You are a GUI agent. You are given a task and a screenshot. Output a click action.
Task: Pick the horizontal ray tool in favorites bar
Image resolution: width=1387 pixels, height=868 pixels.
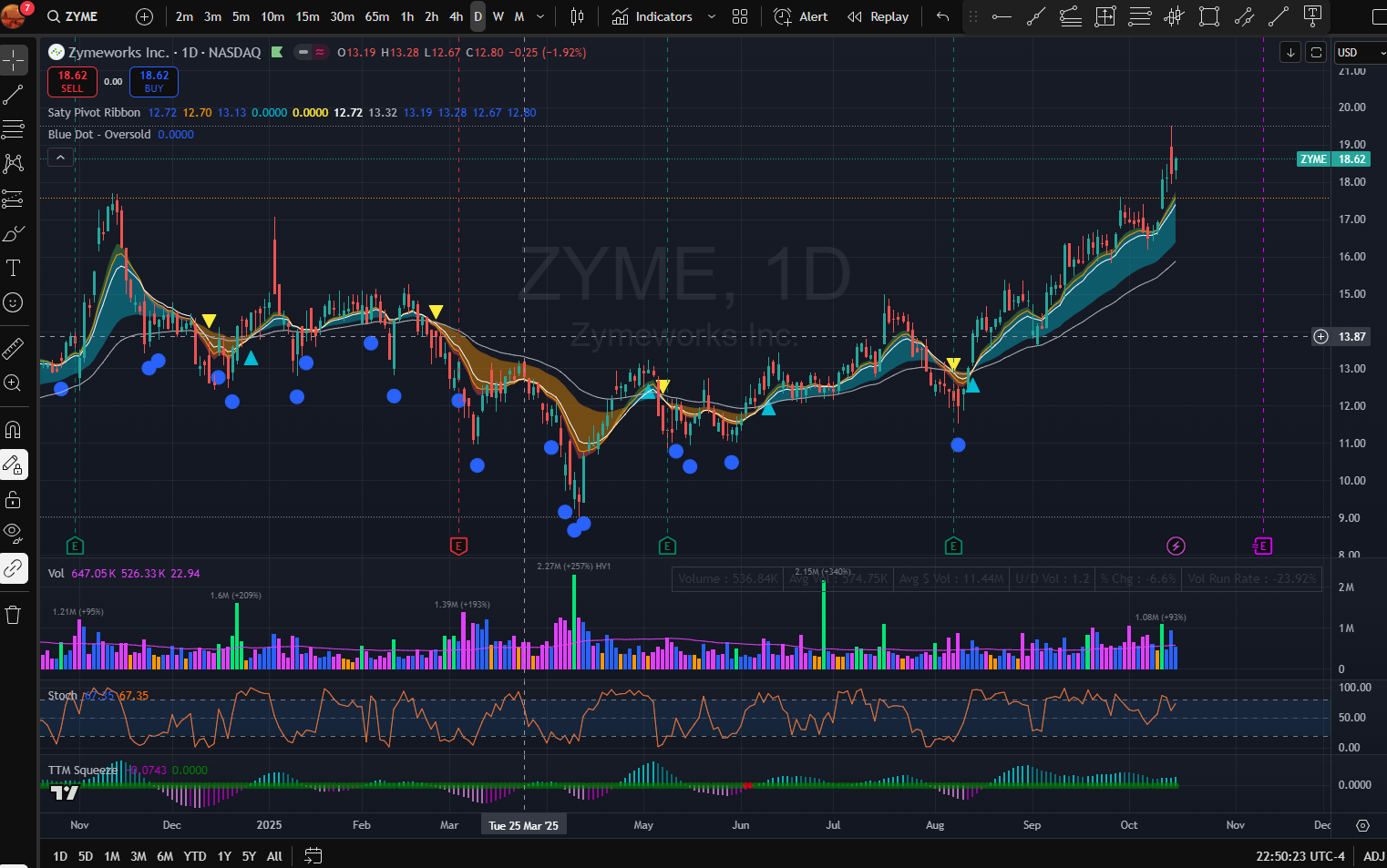point(1002,16)
